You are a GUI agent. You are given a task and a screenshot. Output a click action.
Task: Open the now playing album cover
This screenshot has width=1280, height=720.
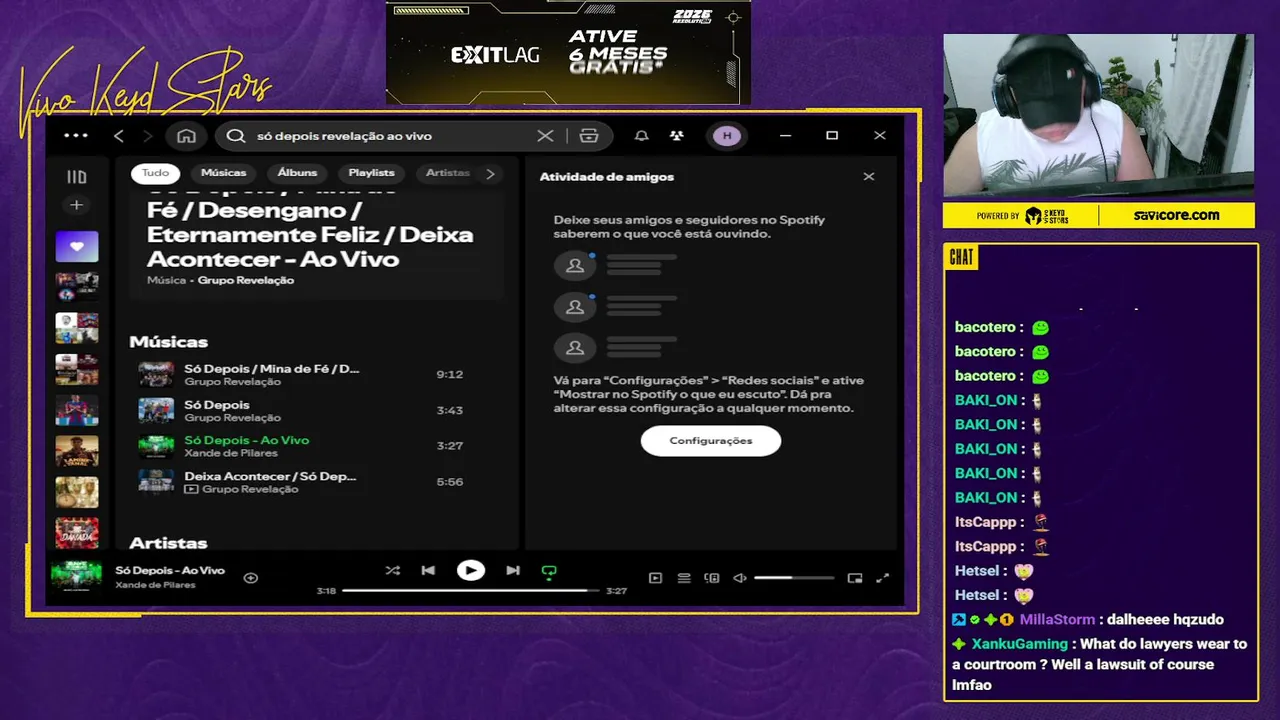pos(77,575)
